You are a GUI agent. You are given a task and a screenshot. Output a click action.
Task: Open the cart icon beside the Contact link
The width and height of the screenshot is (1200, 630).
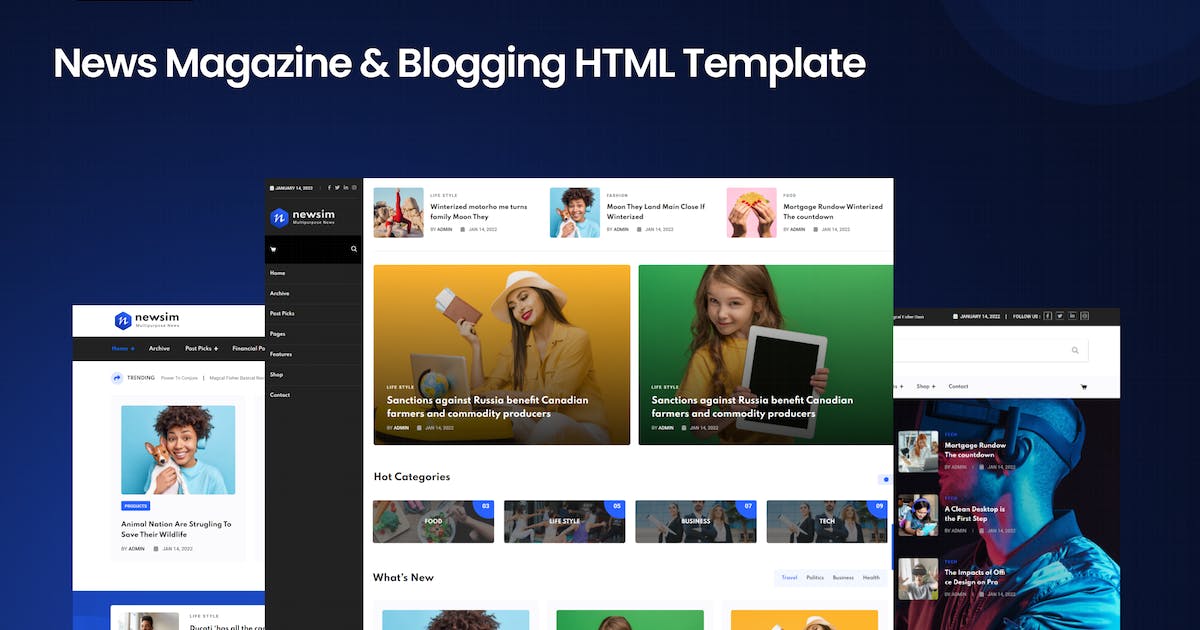(x=1083, y=387)
